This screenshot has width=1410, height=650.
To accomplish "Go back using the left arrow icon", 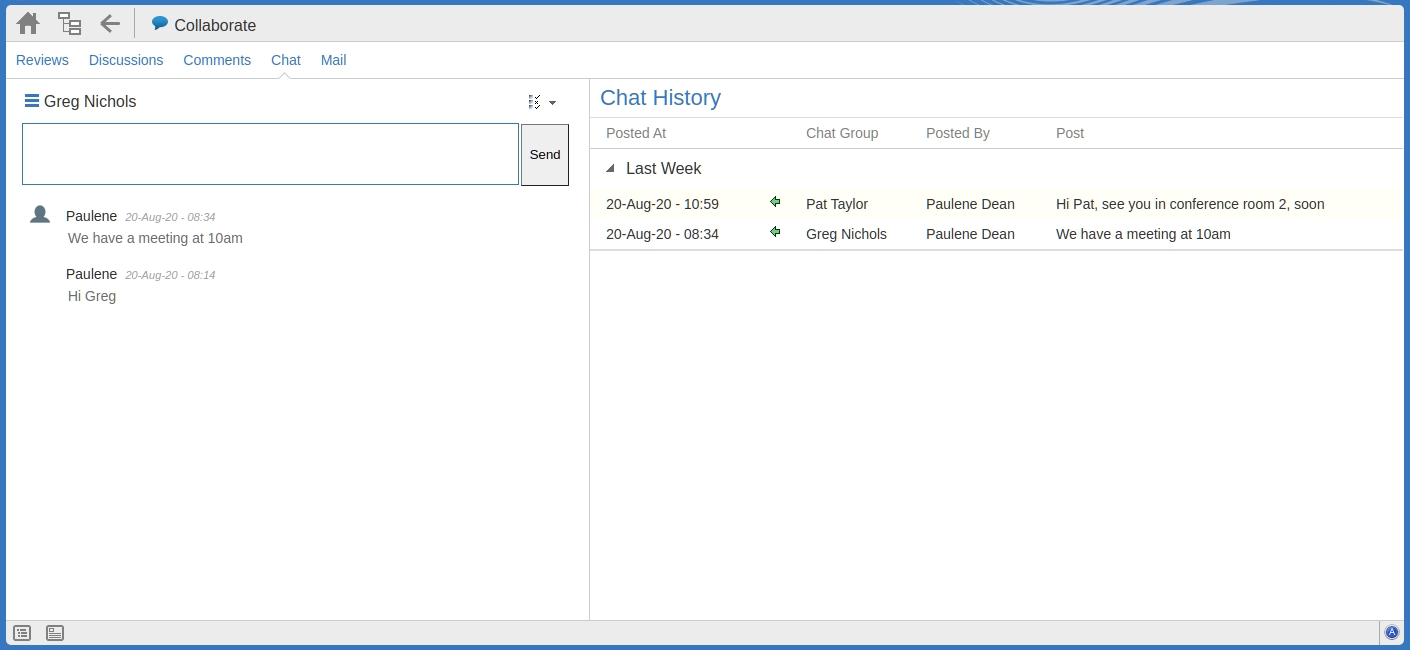I will pyautogui.click(x=110, y=23).
